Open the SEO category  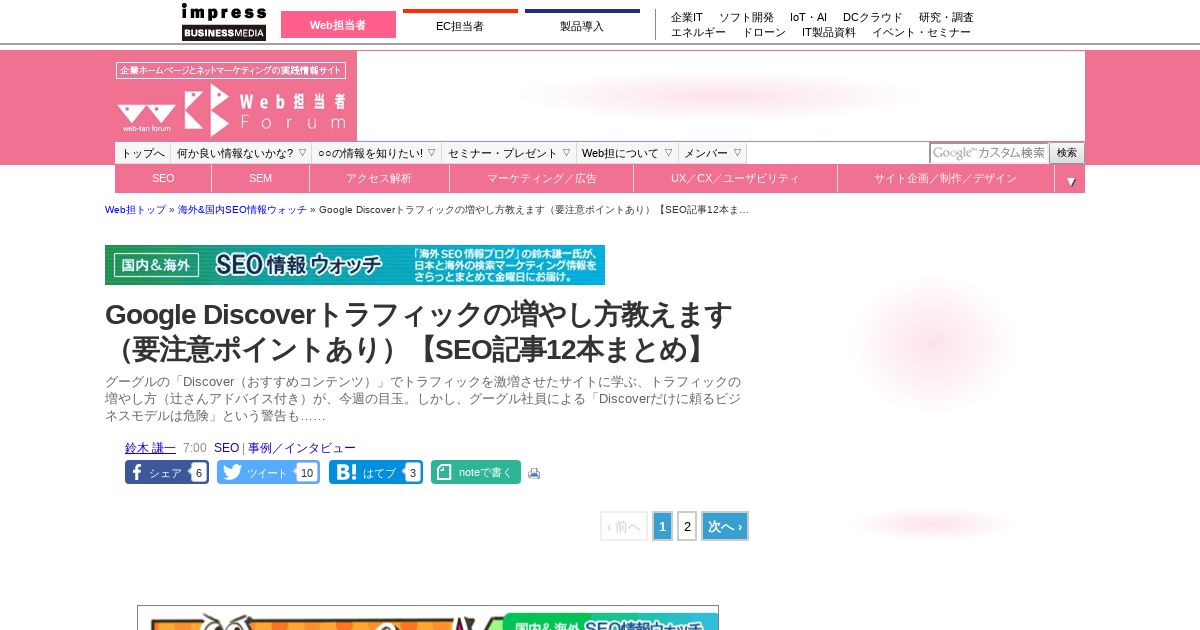point(163,179)
